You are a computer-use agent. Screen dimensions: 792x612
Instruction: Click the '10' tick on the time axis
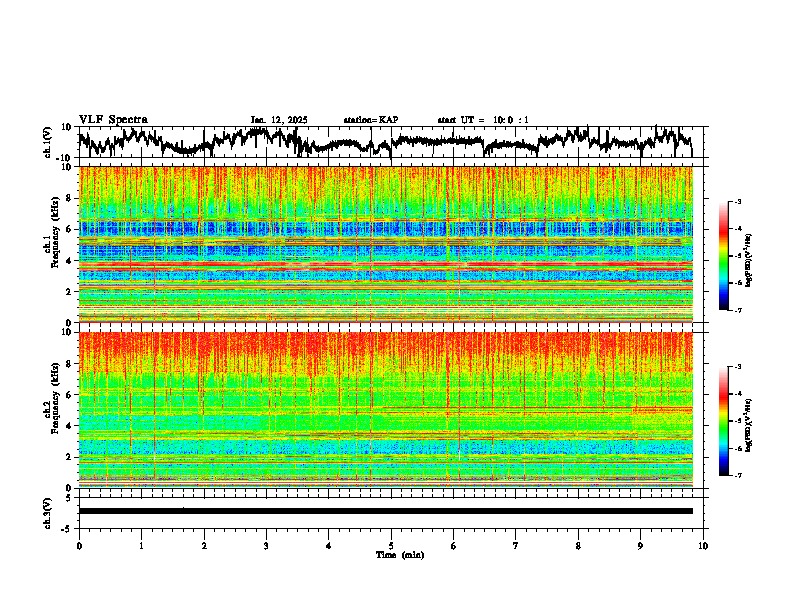click(x=703, y=546)
